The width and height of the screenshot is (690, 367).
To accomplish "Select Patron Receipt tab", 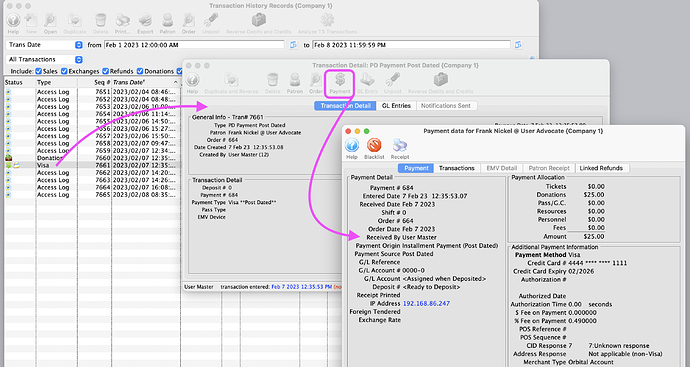I will 549,168.
